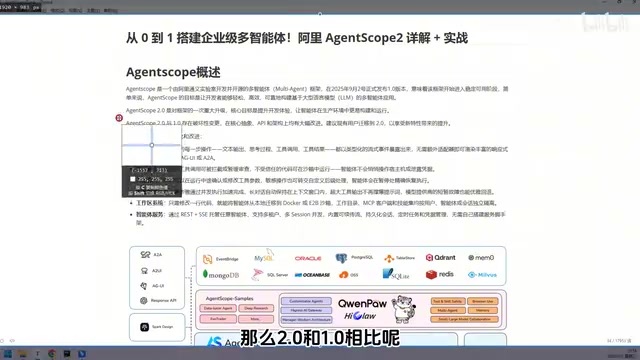
Task: Open the blue app icon on taskbar
Action: point(82,354)
